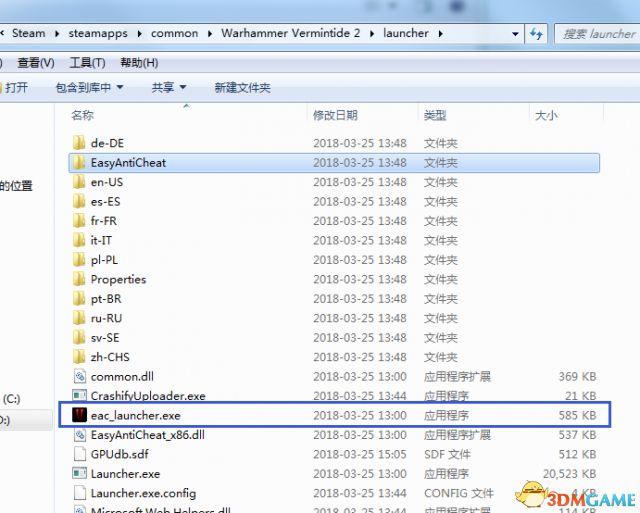The width and height of the screenshot is (640, 513).
Task: Sort by the 名称 column header
Action: 82,115
